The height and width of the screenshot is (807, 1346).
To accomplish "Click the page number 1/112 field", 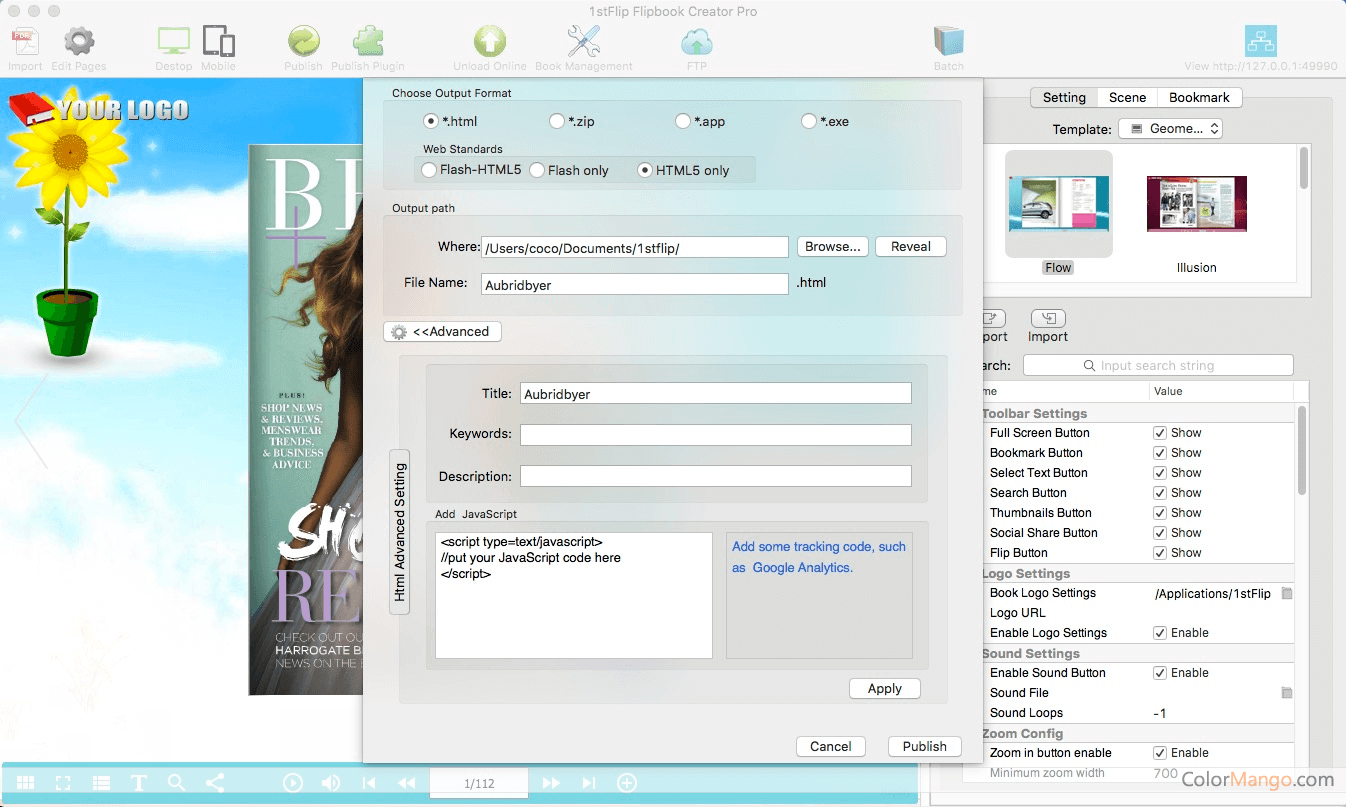I will click(x=479, y=783).
